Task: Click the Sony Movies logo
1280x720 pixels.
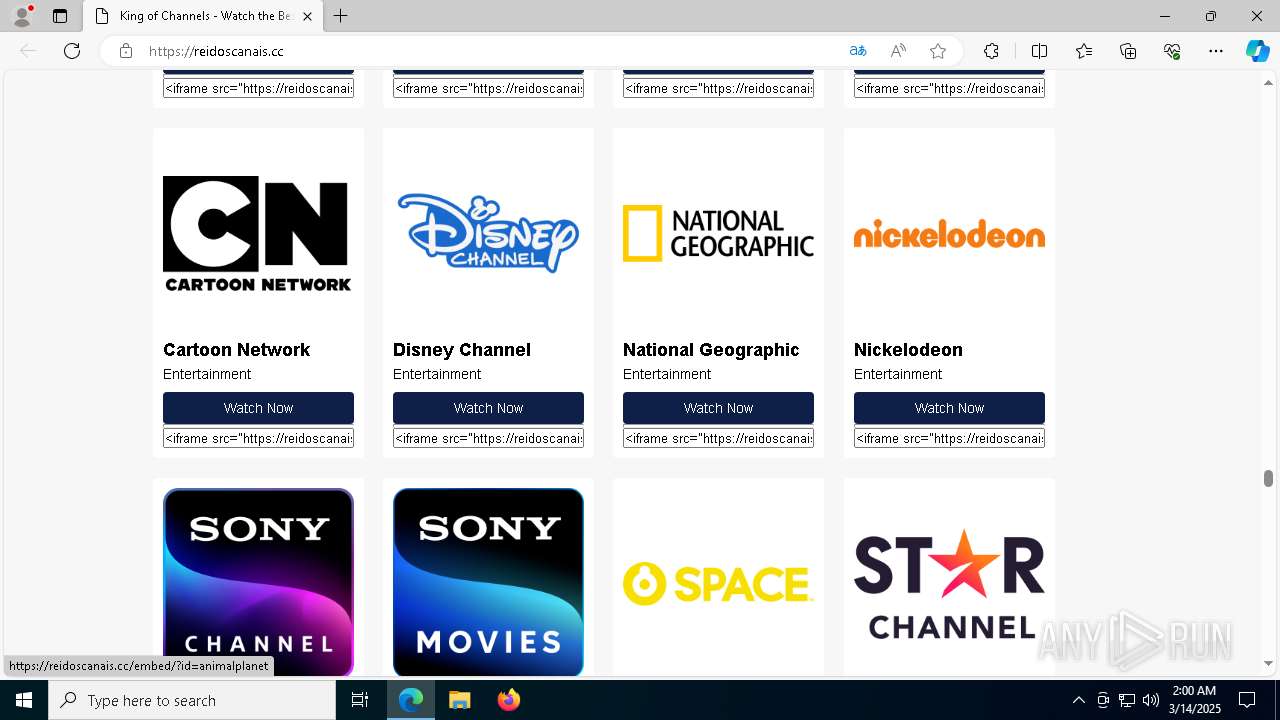Action: (488, 582)
